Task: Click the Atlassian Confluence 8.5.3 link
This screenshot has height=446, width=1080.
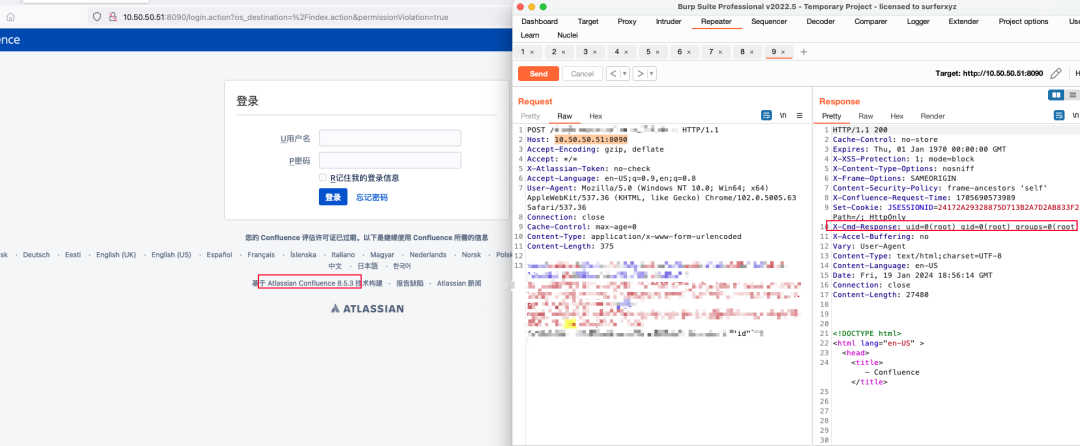Action: [x=310, y=283]
